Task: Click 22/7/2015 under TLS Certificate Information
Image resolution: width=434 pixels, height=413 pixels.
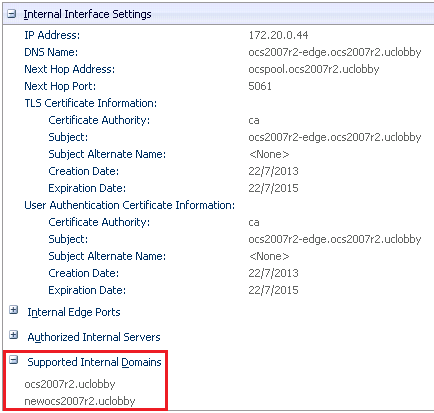Action: pos(273,188)
